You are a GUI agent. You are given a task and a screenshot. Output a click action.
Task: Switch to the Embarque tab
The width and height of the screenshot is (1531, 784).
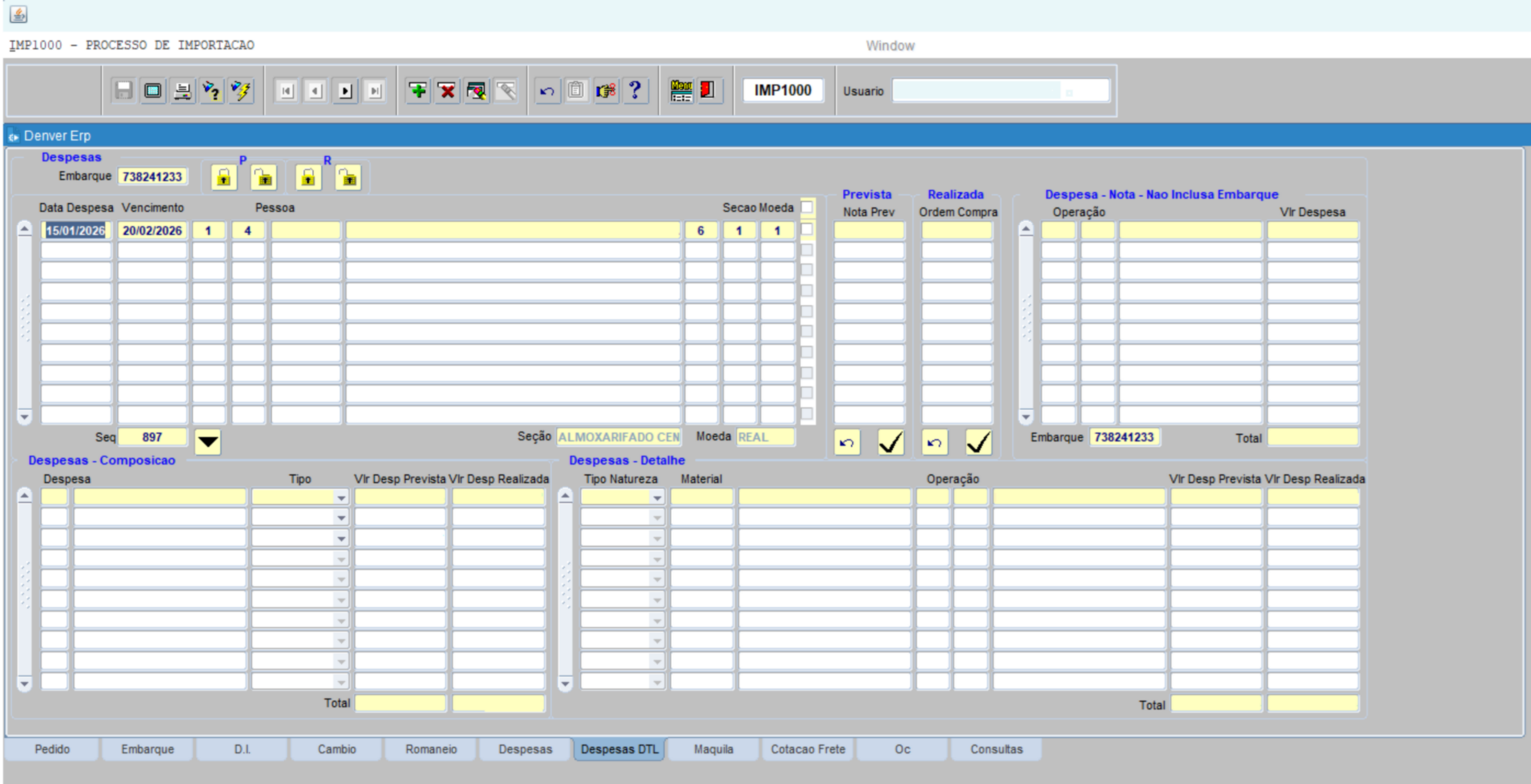tap(147, 749)
